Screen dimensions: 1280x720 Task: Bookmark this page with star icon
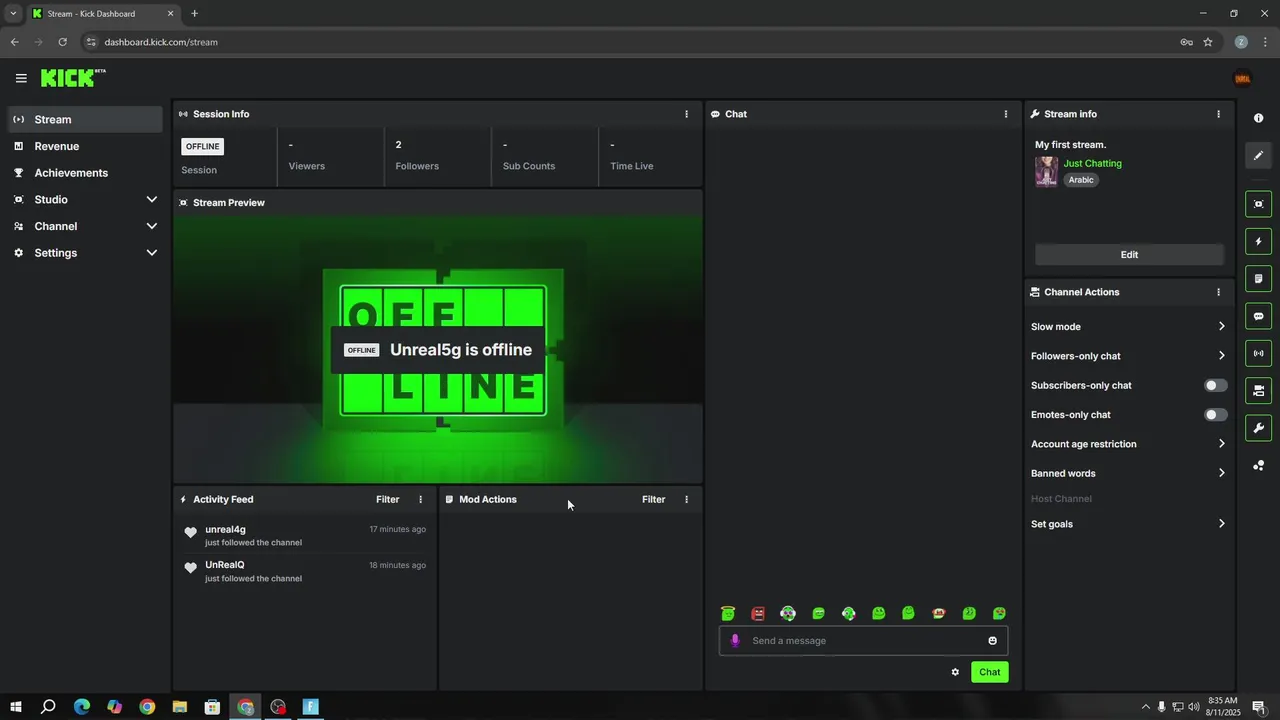point(1208,42)
